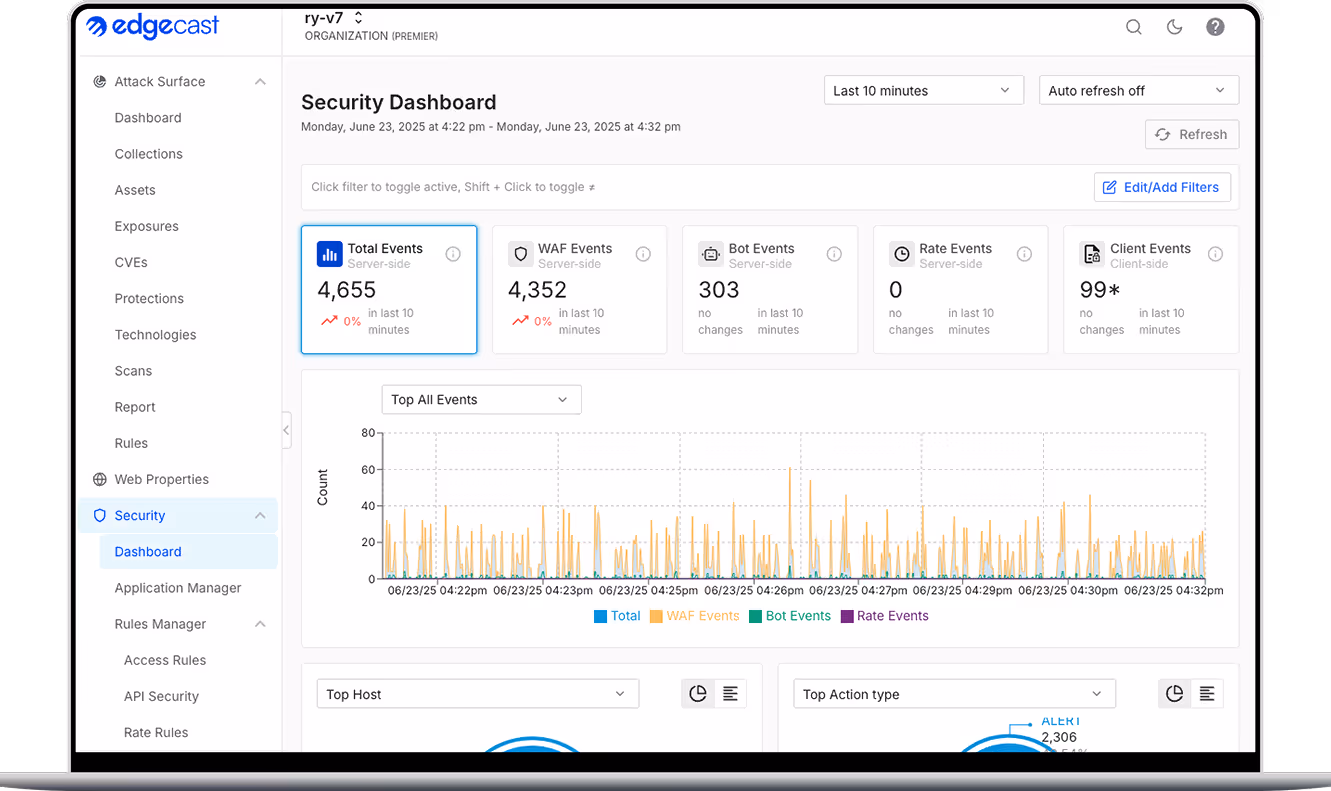
Task: Go to Scans in sidebar
Action: [133, 371]
